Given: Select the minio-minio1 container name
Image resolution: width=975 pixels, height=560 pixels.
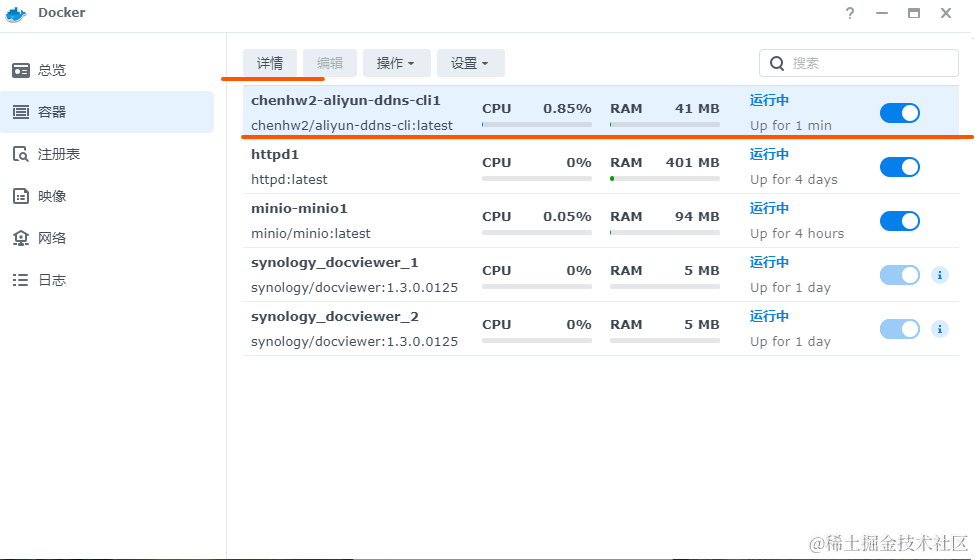Looking at the screenshot, I should point(299,208).
